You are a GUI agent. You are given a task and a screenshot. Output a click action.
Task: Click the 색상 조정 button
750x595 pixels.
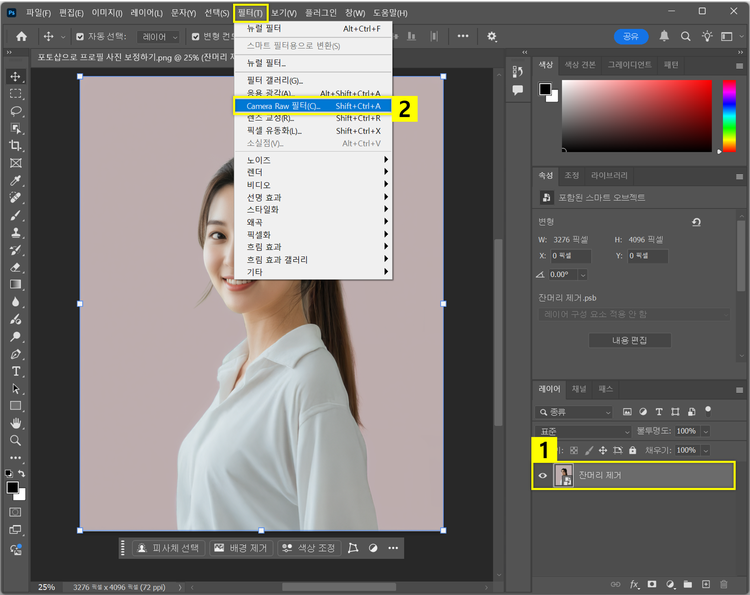pyautogui.click(x=309, y=548)
